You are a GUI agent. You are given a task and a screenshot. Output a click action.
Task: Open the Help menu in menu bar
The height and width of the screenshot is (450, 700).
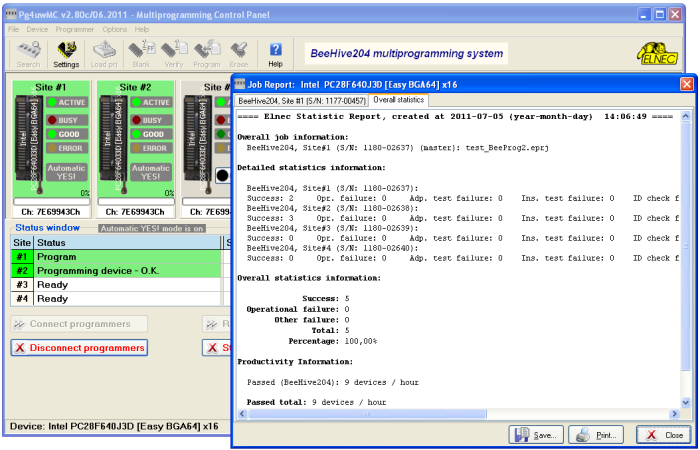pos(142,29)
